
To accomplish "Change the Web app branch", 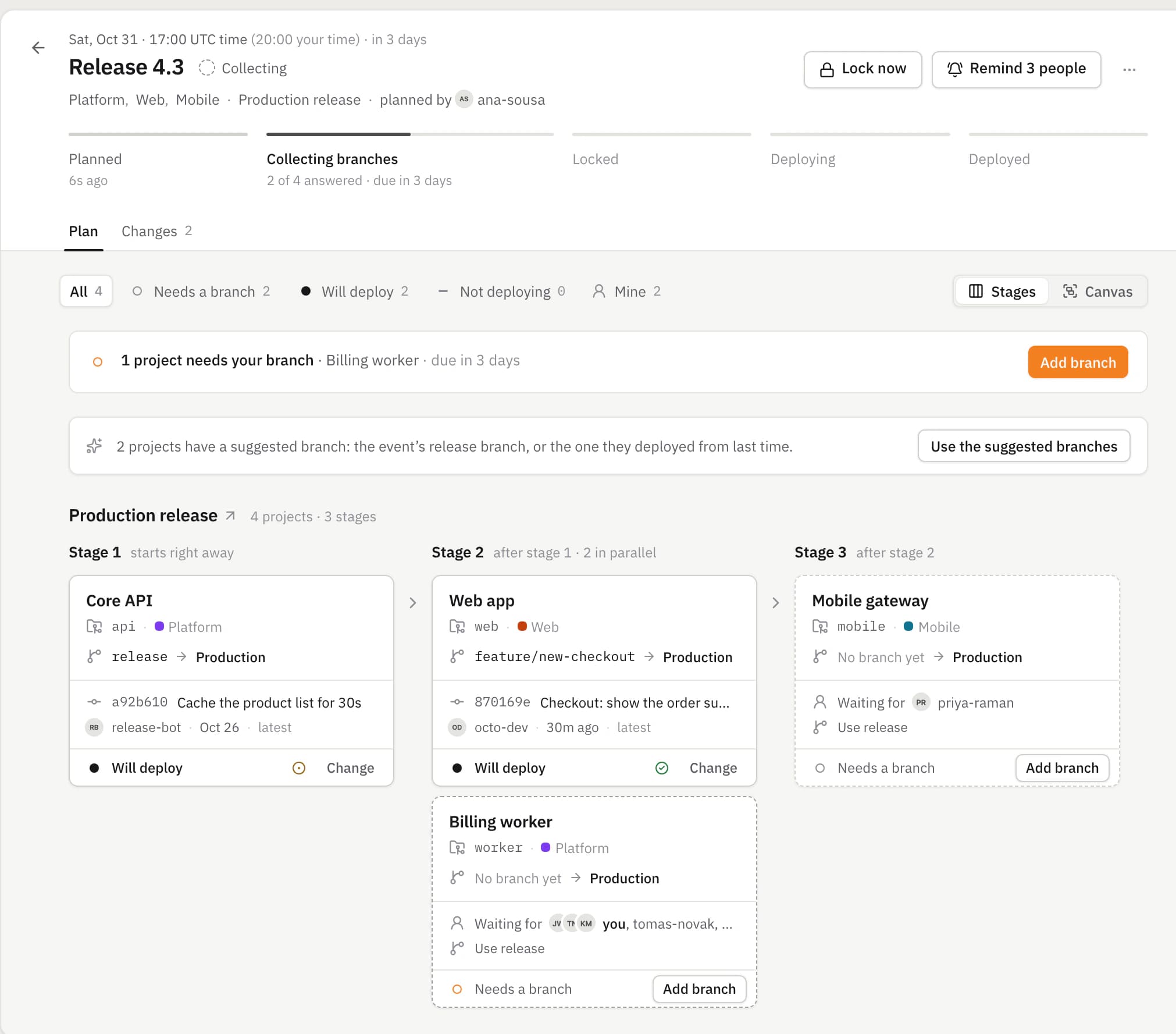I will pyautogui.click(x=713, y=767).
